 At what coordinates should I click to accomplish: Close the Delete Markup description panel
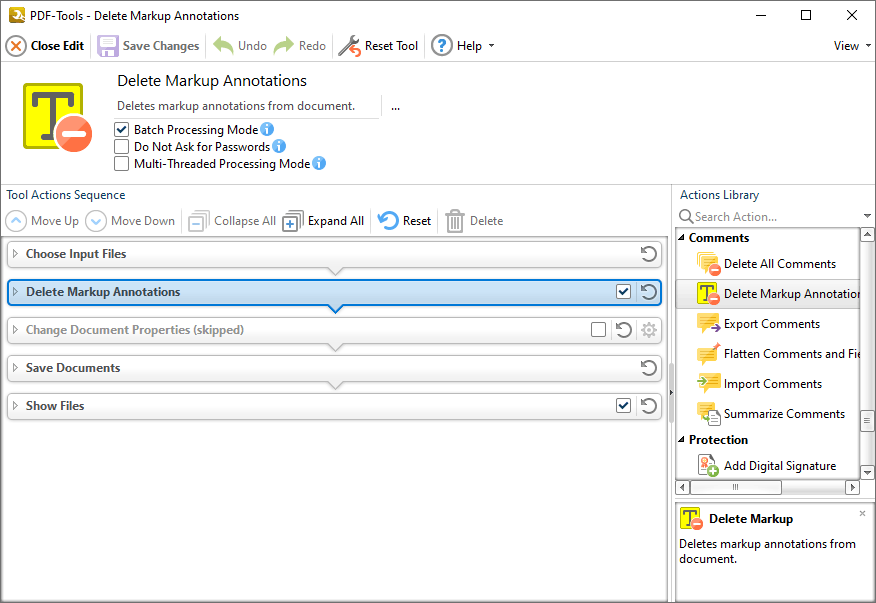(863, 513)
